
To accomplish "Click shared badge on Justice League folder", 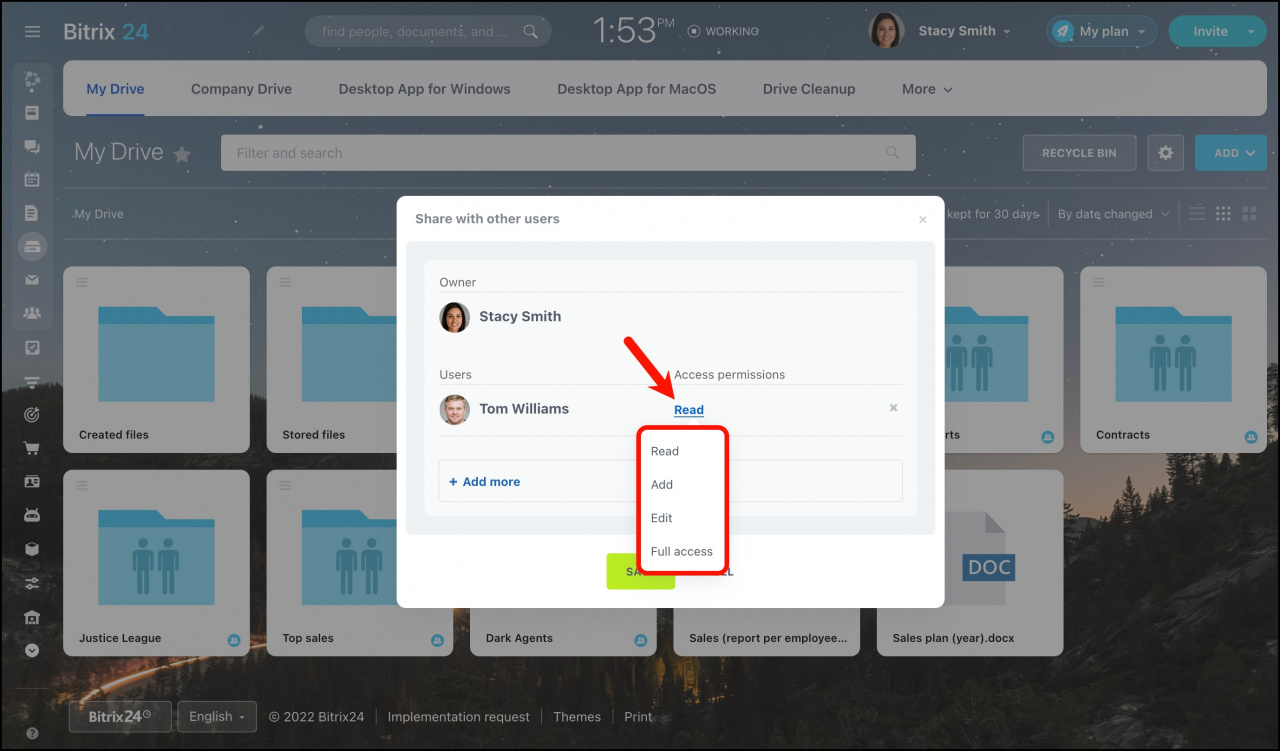I will 234,640.
